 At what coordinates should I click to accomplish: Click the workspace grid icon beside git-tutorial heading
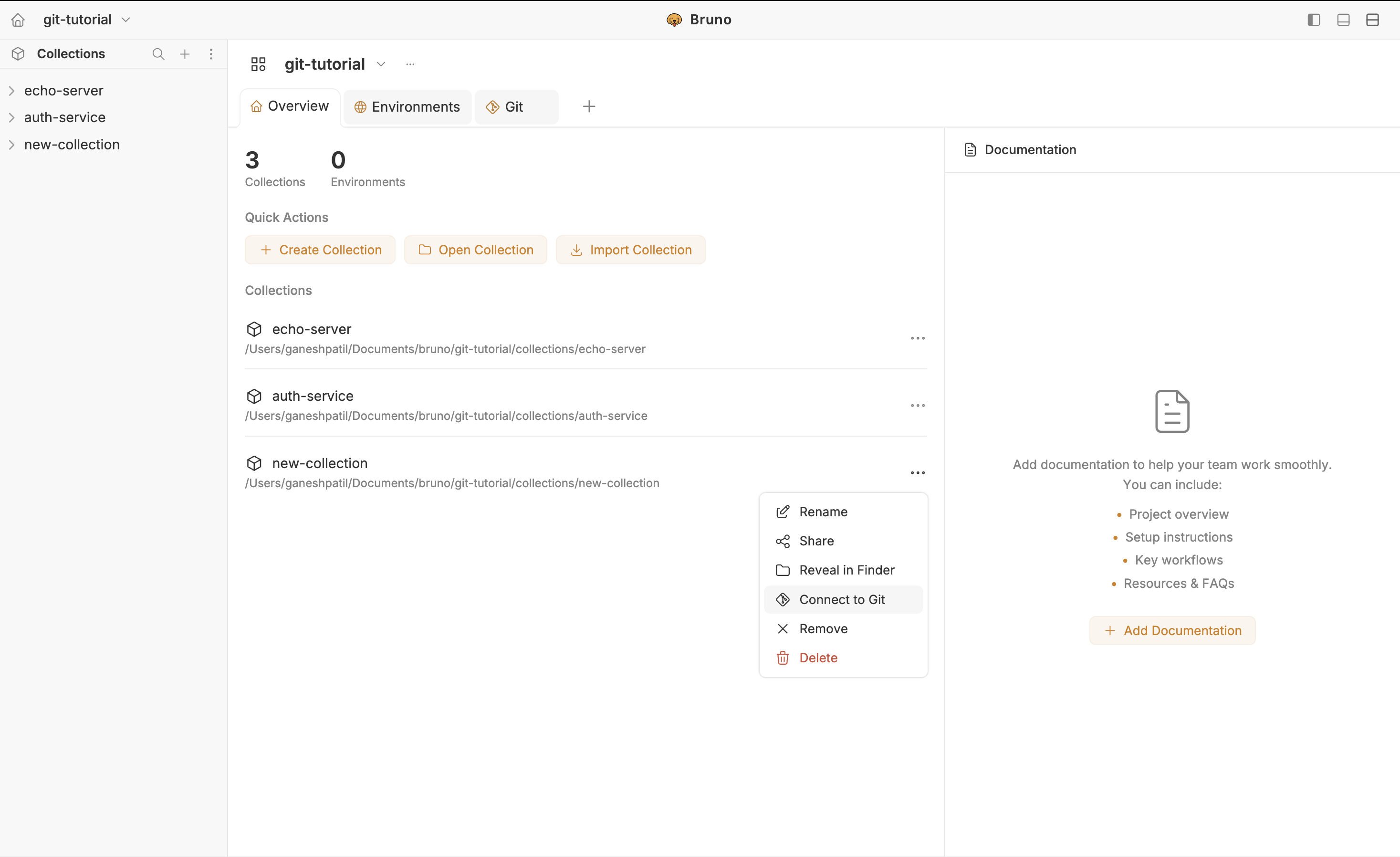tap(259, 64)
